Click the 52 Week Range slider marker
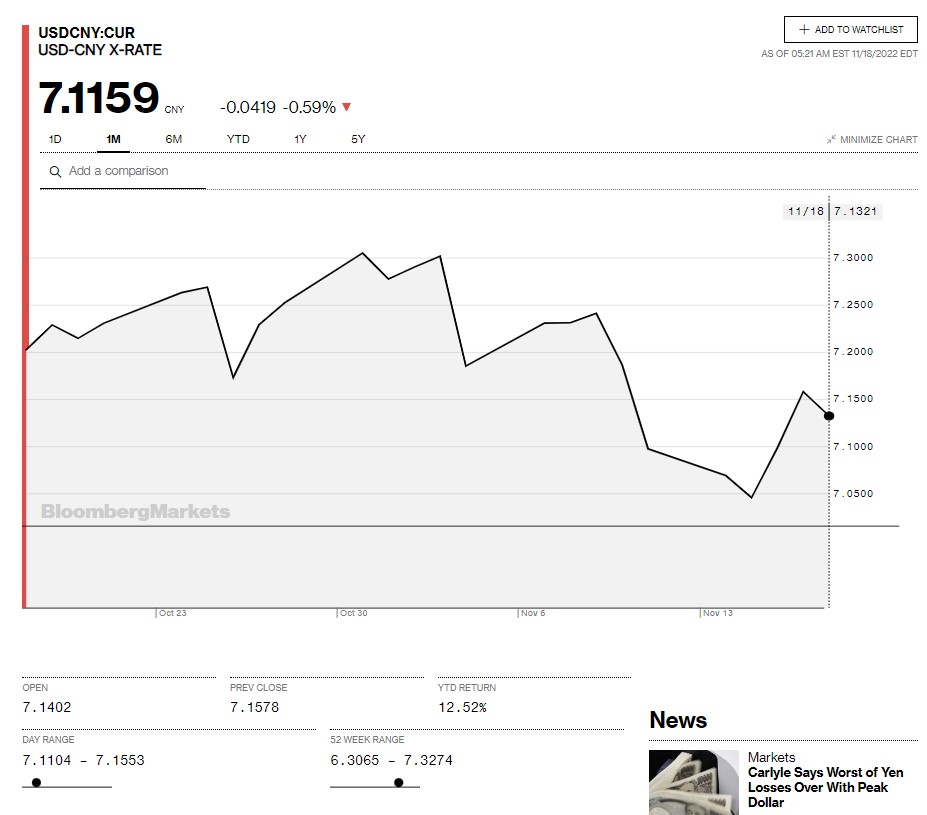 [398, 782]
